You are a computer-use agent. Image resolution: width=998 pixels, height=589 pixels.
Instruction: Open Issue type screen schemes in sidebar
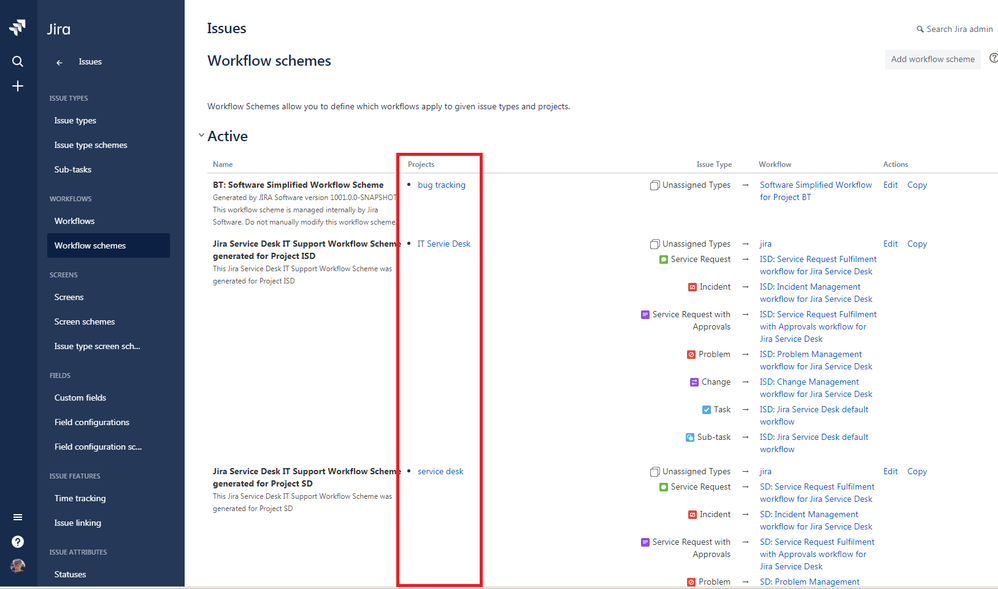pos(97,346)
